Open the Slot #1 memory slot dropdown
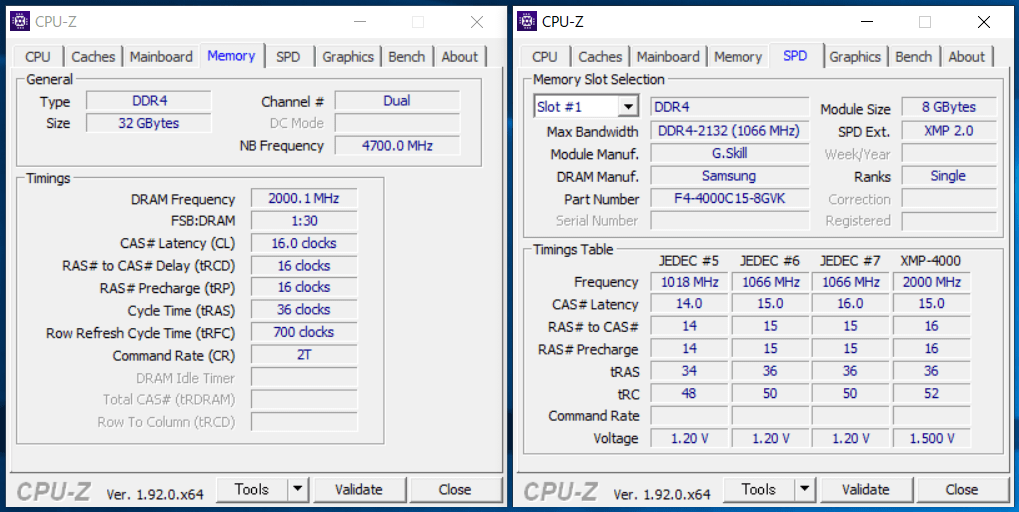 coord(586,107)
